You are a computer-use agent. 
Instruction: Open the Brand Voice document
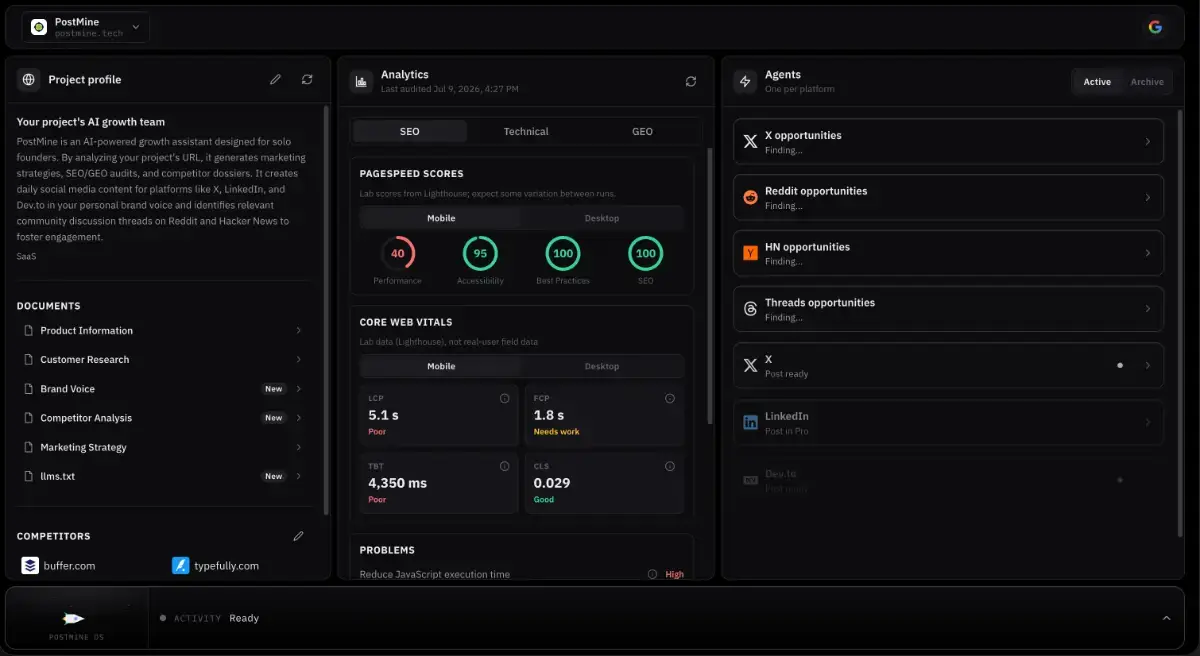[164, 389]
